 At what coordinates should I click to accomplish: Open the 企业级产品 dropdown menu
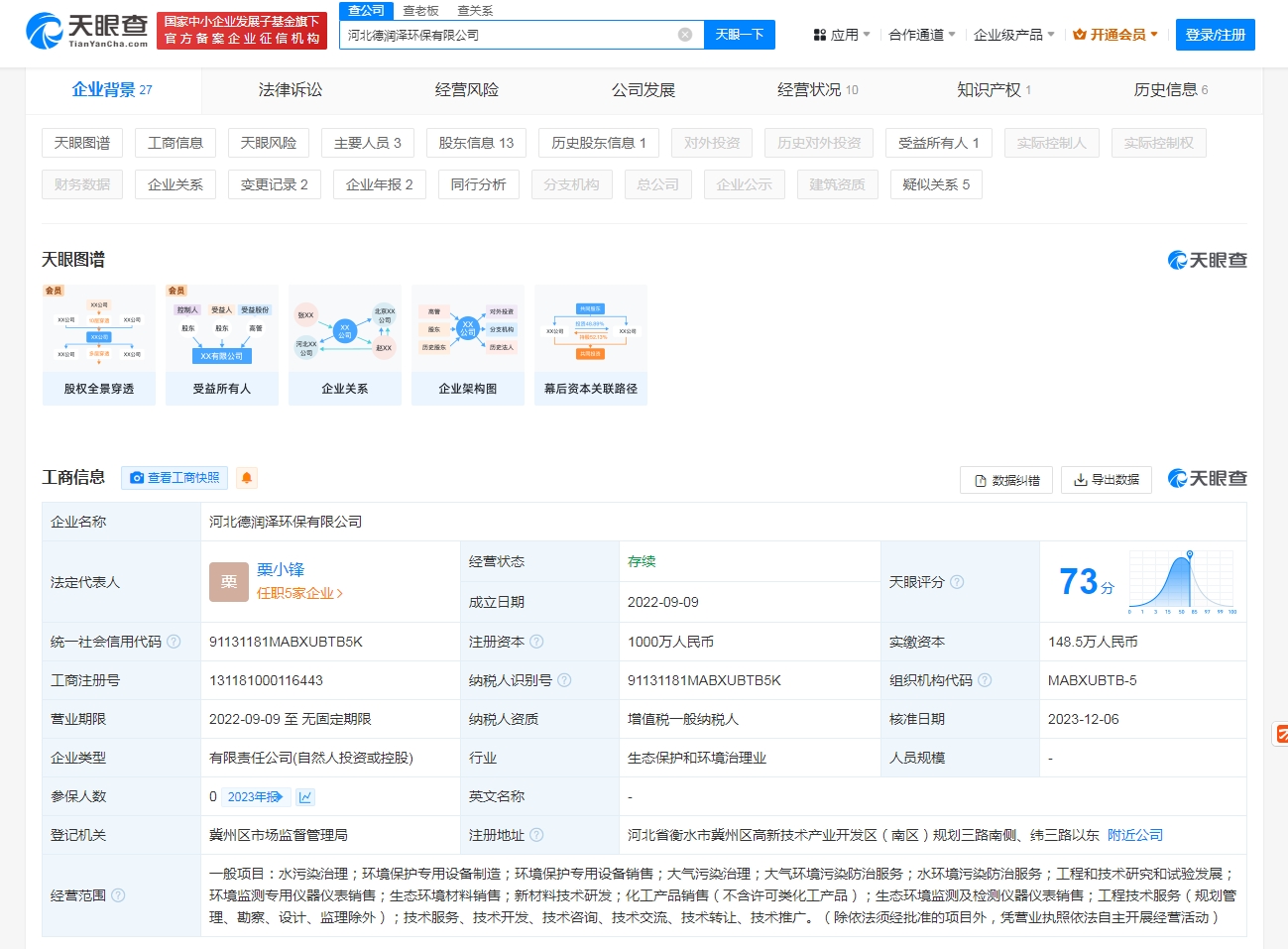coord(1014,35)
